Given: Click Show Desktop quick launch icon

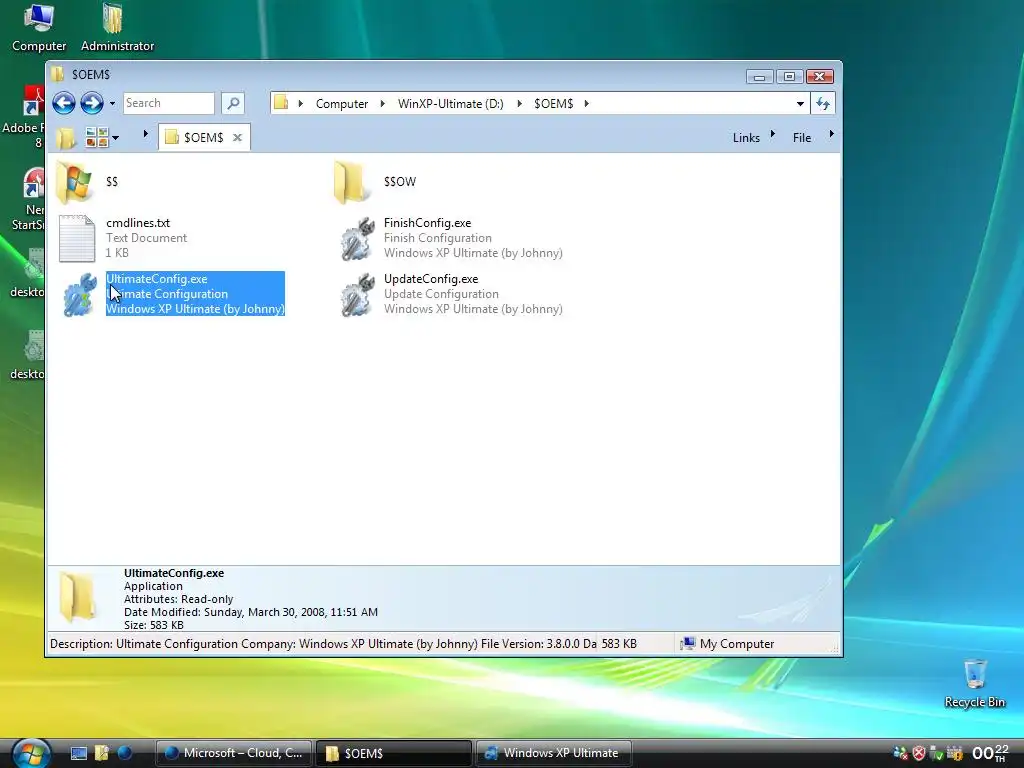Looking at the screenshot, I should pyautogui.click(x=79, y=754).
